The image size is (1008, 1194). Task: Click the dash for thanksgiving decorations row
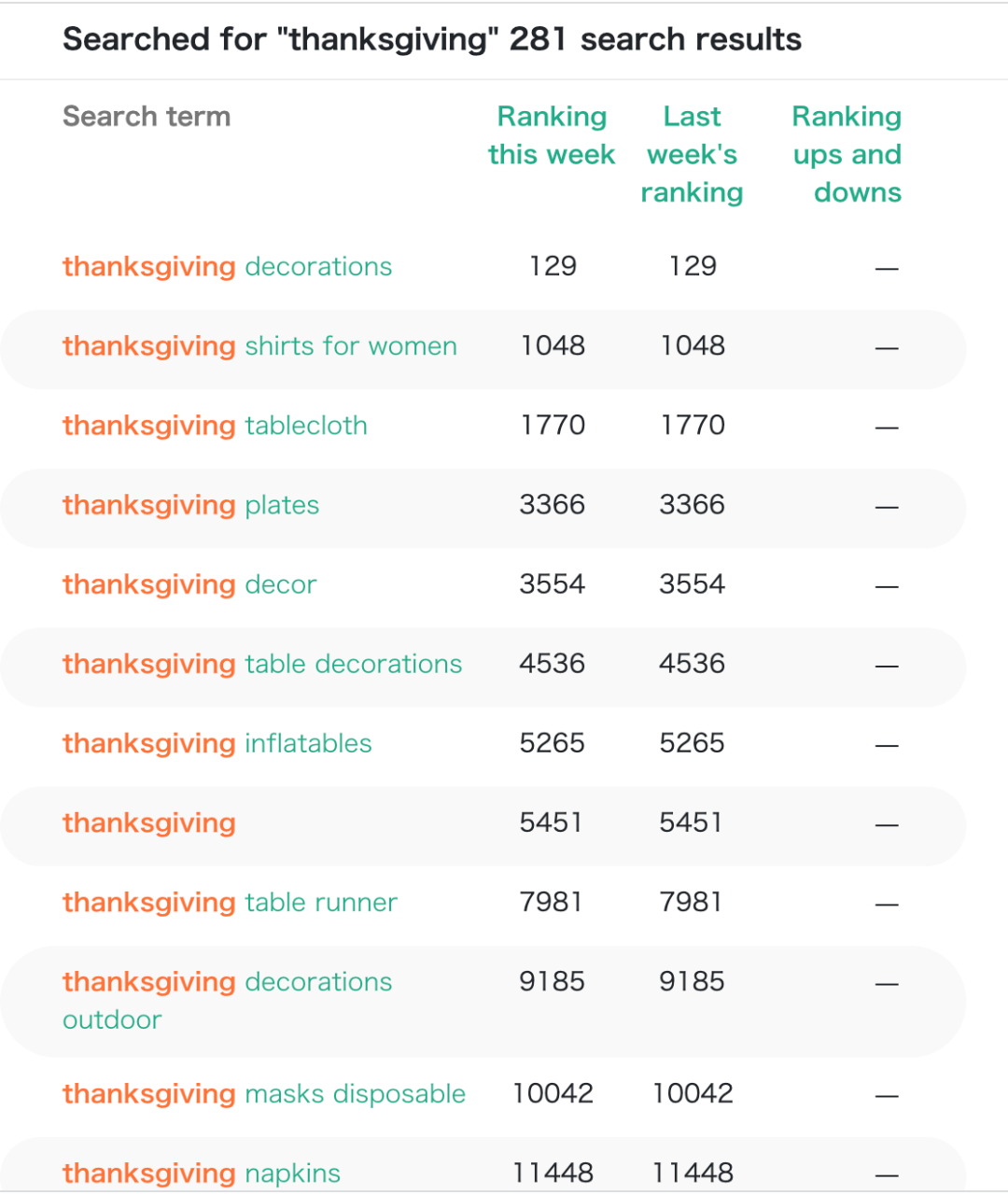tap(887, 269)
